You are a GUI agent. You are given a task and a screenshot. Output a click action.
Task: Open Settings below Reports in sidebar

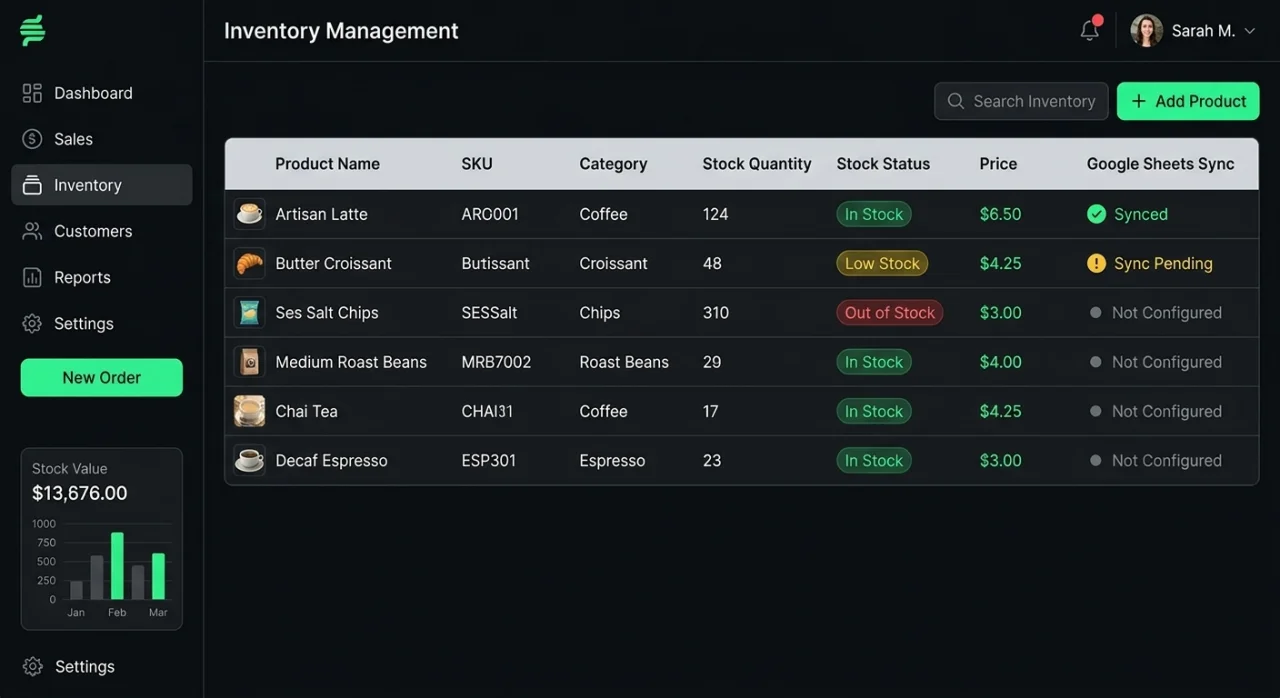pyautogui.click(x=102, y=323)
